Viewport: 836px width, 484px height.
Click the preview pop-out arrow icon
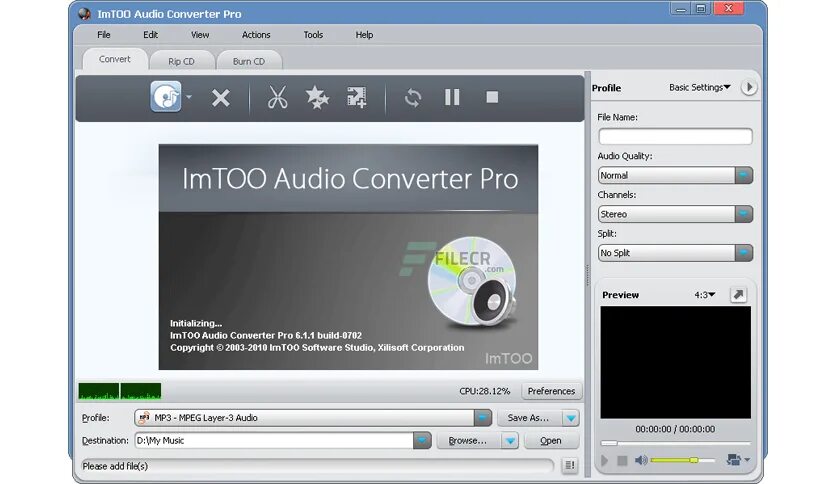point(738,294)
